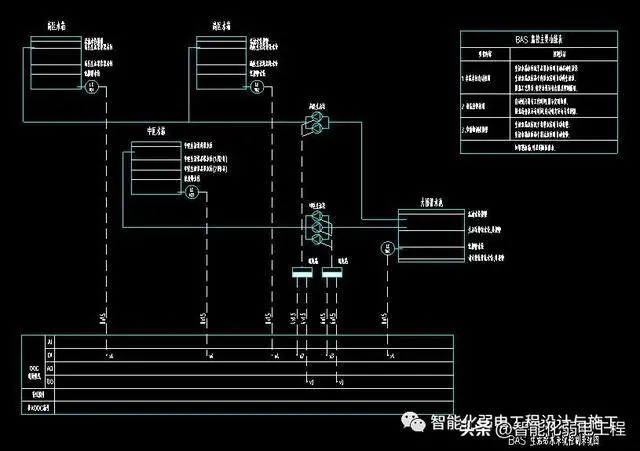Click the 'AI' row label in DDC table
The width and height of the screenshot is (640, 451).
click(x=49, y=342)
